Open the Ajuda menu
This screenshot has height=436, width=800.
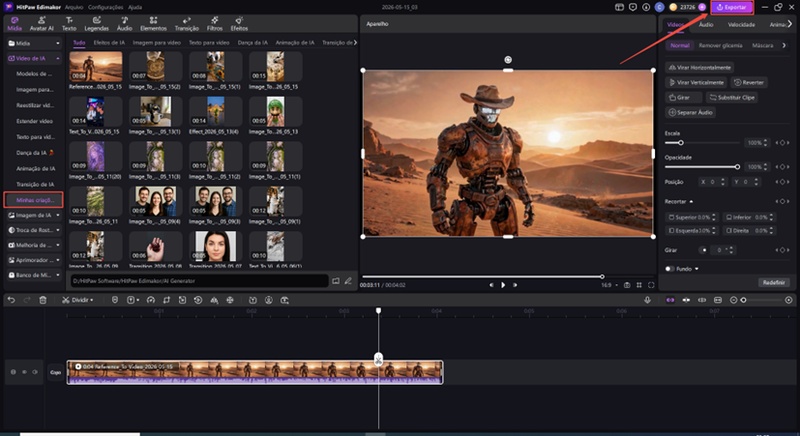pyautogui.click(x=135, y=7)
